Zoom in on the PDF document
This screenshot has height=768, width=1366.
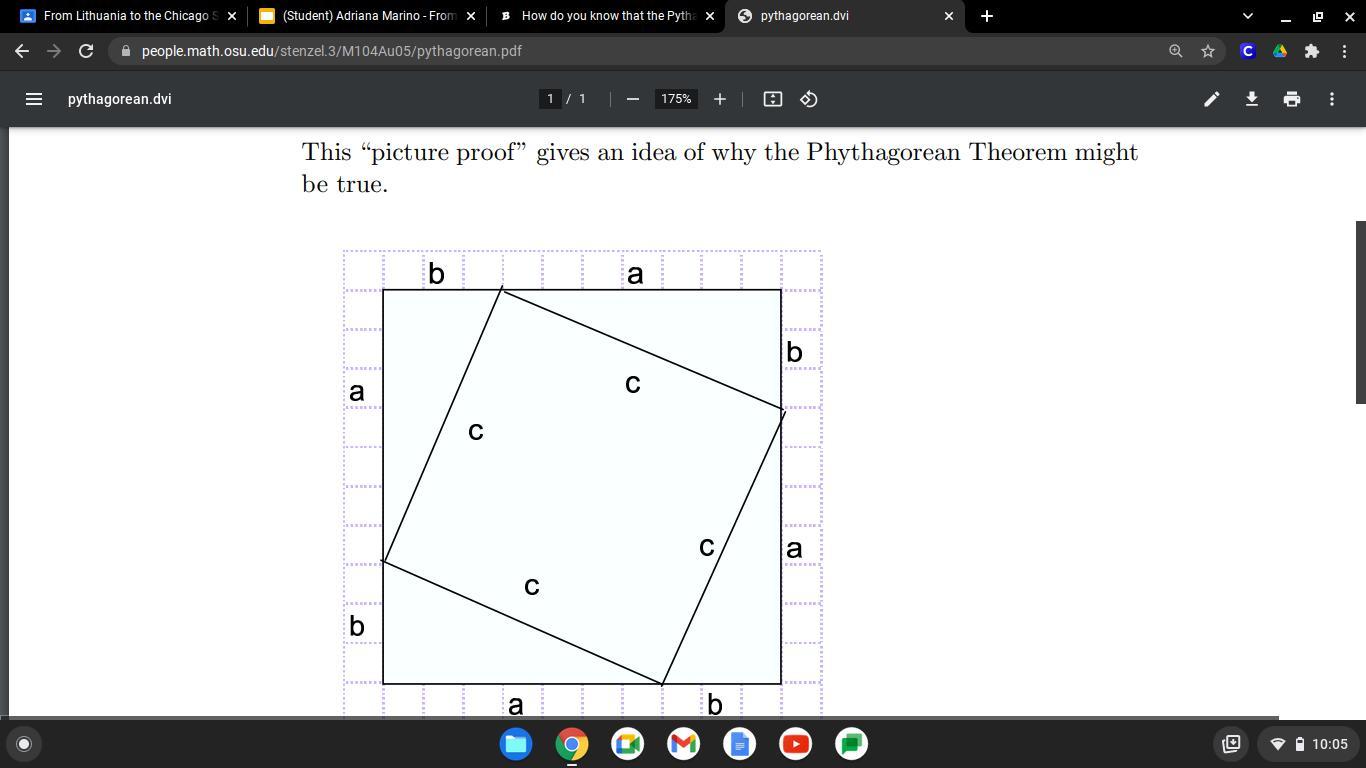coord(720,99)
